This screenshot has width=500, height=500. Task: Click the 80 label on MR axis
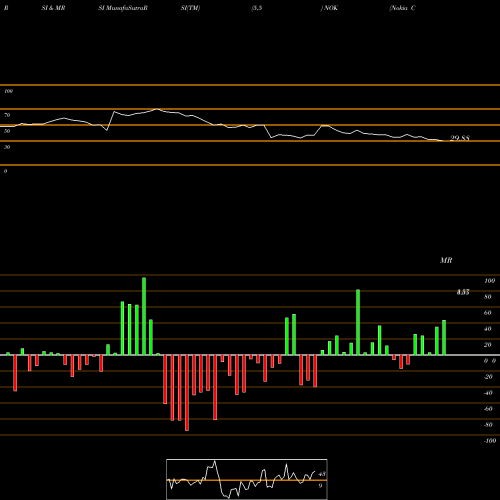pyautogui.click(x=488, y=297)
